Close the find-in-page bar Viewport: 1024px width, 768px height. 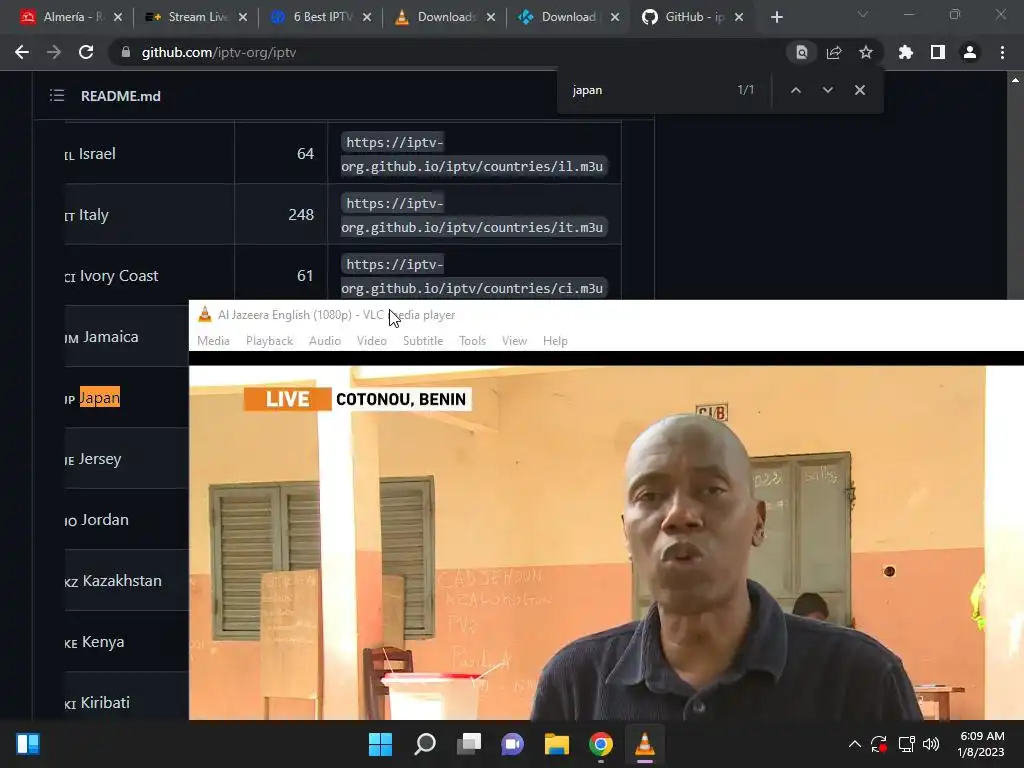859,90
